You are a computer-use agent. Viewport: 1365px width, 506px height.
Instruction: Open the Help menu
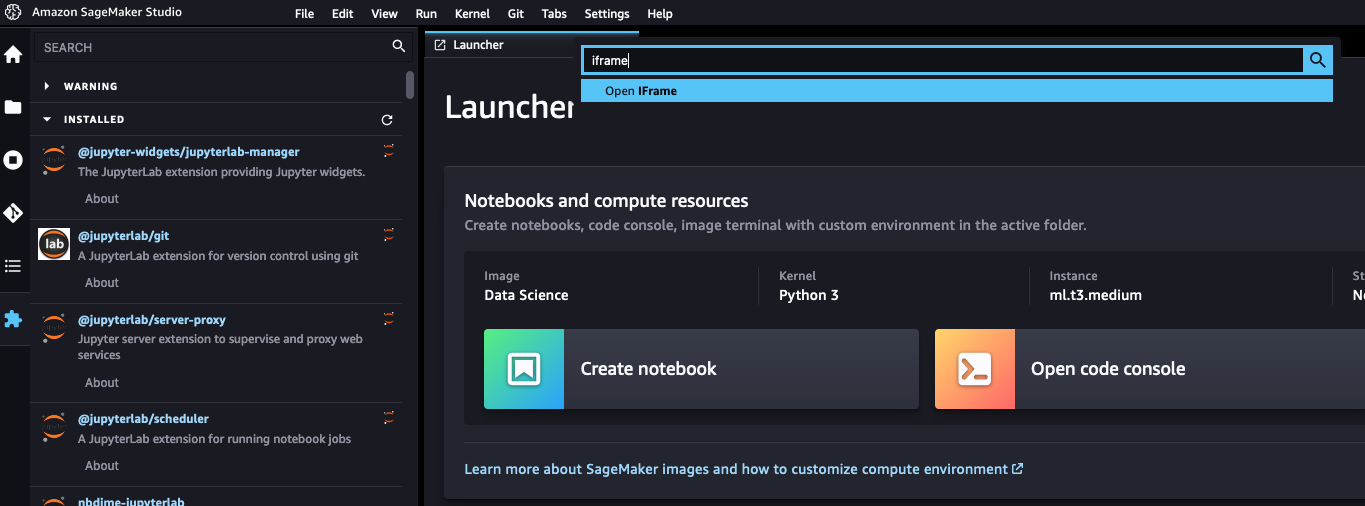[x=660, y=14]
